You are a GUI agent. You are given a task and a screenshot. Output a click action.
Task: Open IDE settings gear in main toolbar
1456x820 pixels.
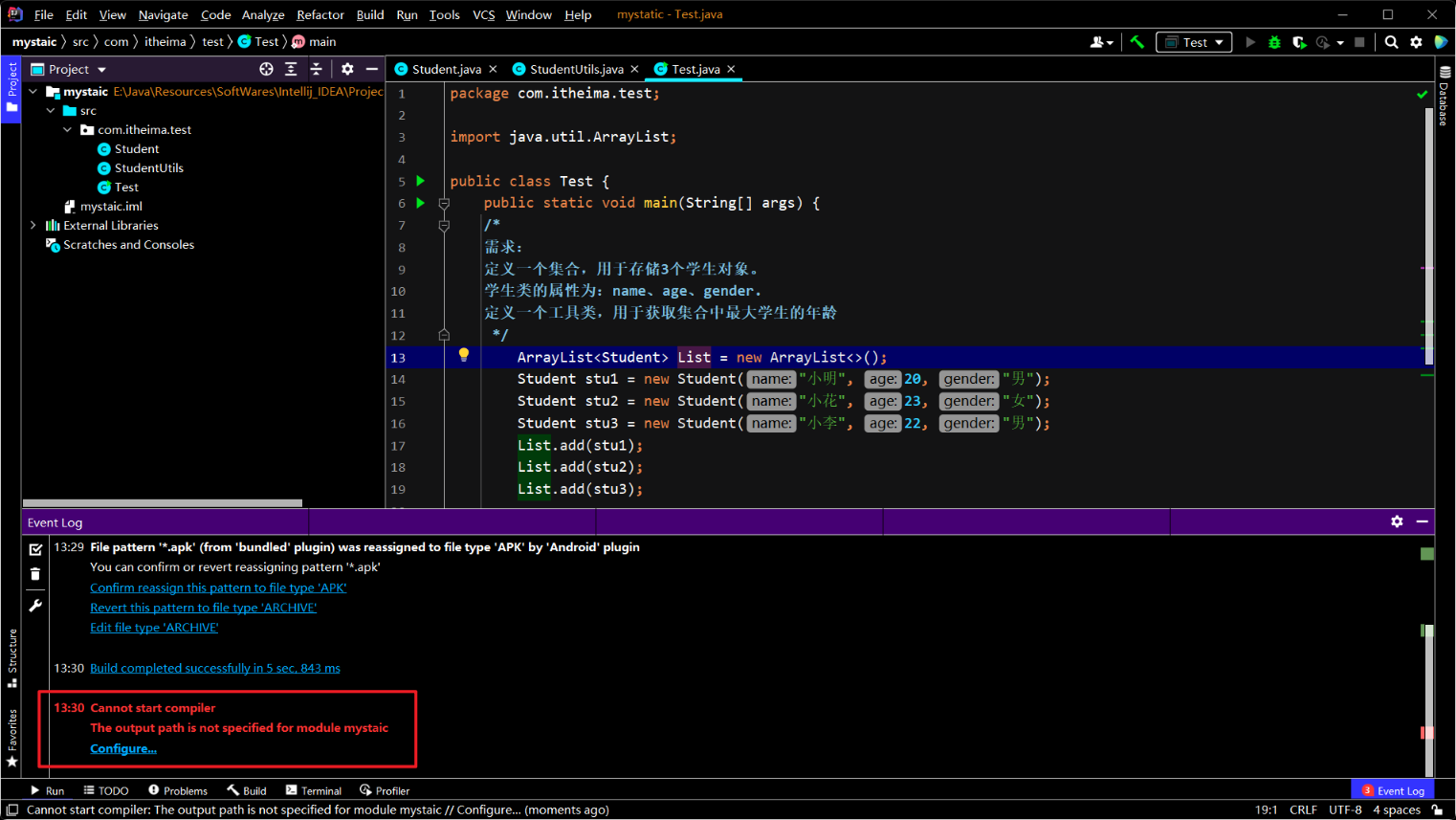point(1416,42)
